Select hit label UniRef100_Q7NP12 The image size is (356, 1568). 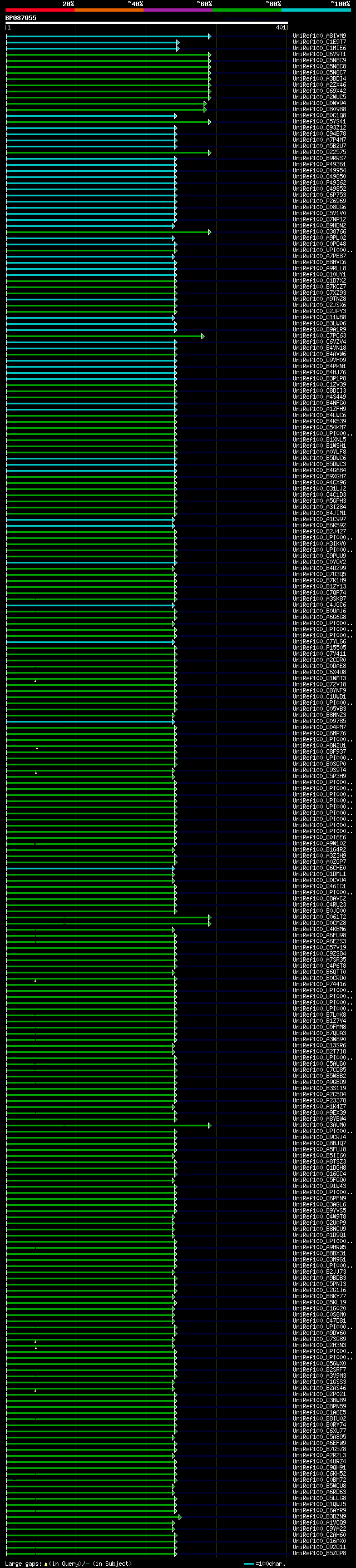[x=319, y=219]
